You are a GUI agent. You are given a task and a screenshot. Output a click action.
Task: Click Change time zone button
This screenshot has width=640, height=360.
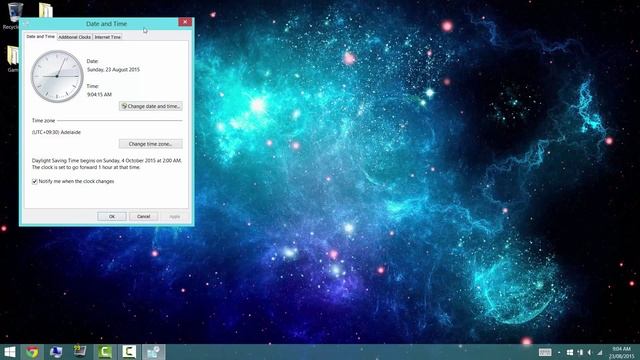[x=151, y=144]
